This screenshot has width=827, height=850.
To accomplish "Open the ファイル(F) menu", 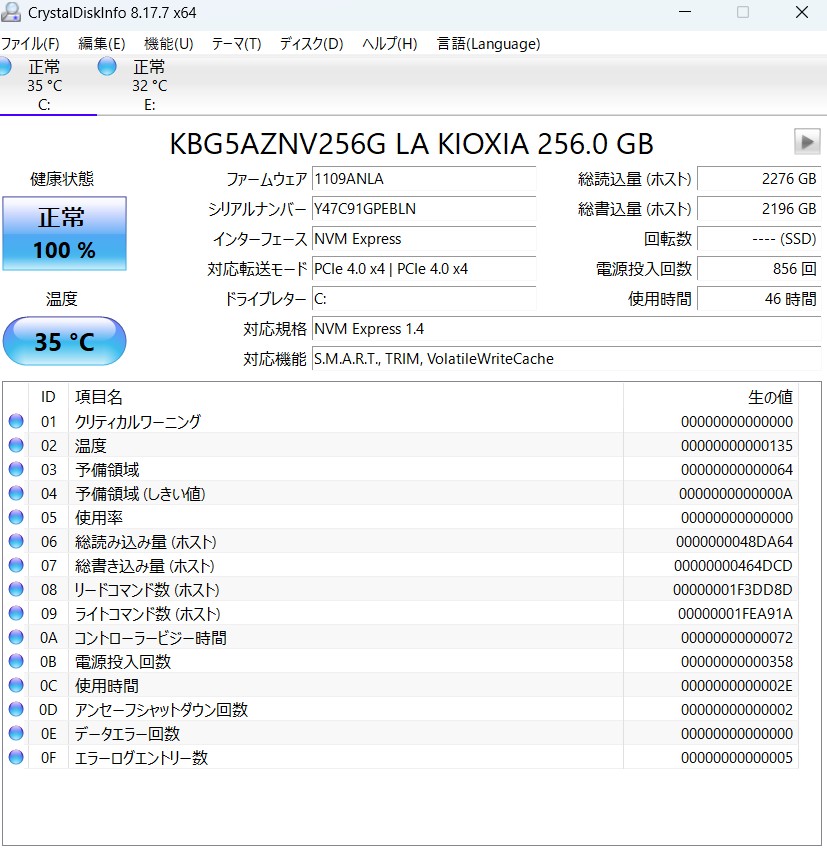I will pyautogui.click(x=30, y=44).
